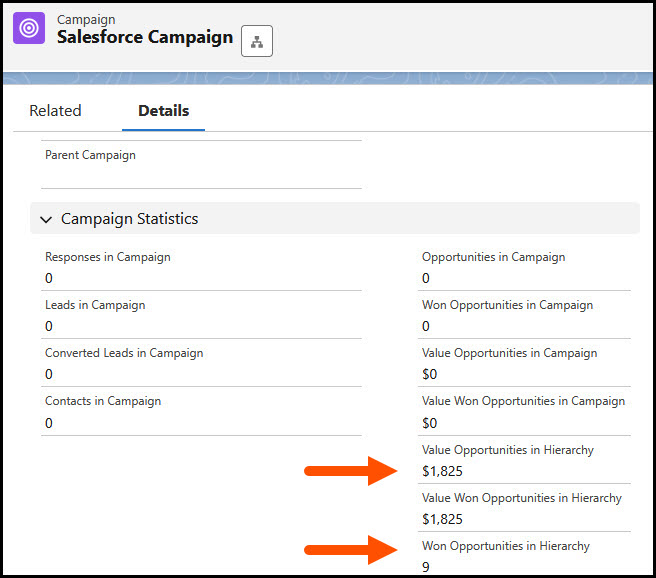Viewport: 656px width, 578px height.
Task: Click the Value Won Opportunities in Hierarchy label
Action: tap(522, 498)
